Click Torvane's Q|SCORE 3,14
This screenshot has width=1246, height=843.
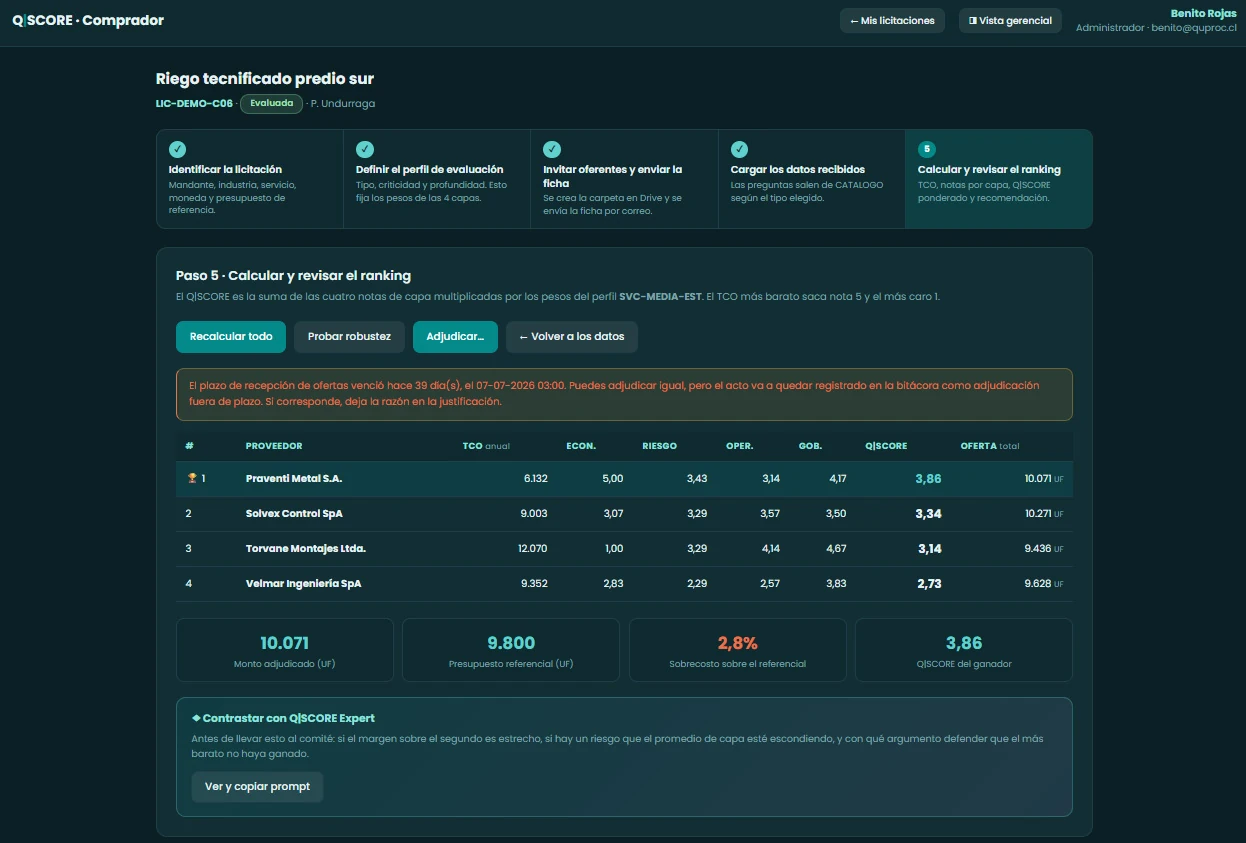[x=930, y=549]
